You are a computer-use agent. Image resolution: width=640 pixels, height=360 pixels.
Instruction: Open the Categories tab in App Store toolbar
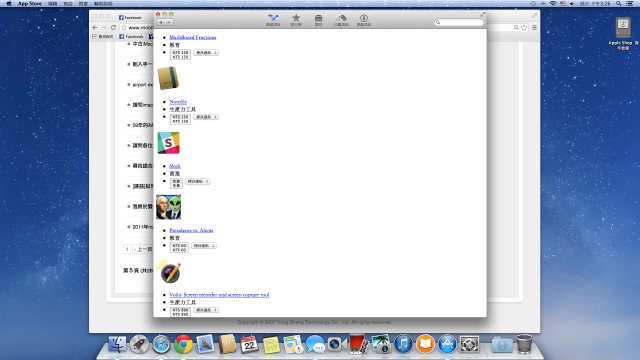[x=318, y=20]
